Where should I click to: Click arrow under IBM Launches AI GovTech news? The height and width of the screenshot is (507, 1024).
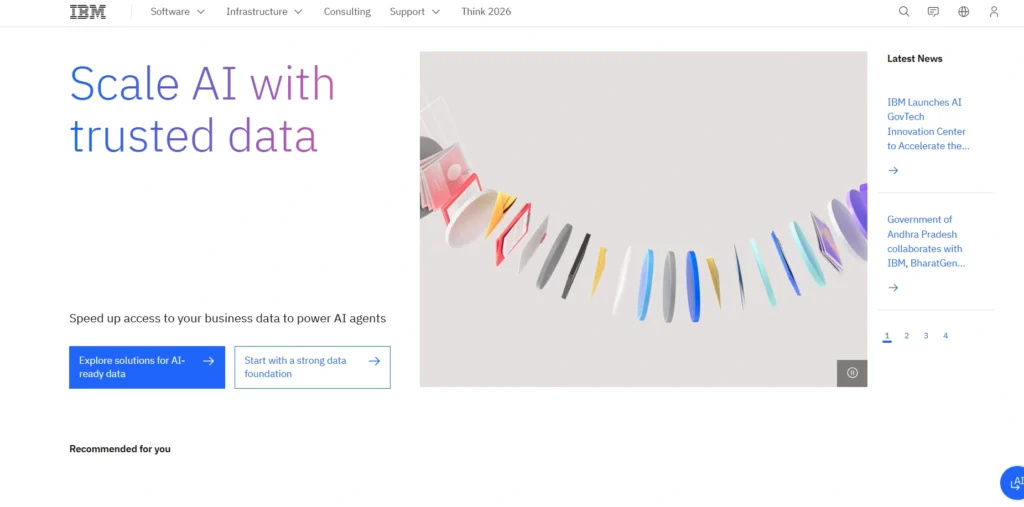[x=893, y=171]
